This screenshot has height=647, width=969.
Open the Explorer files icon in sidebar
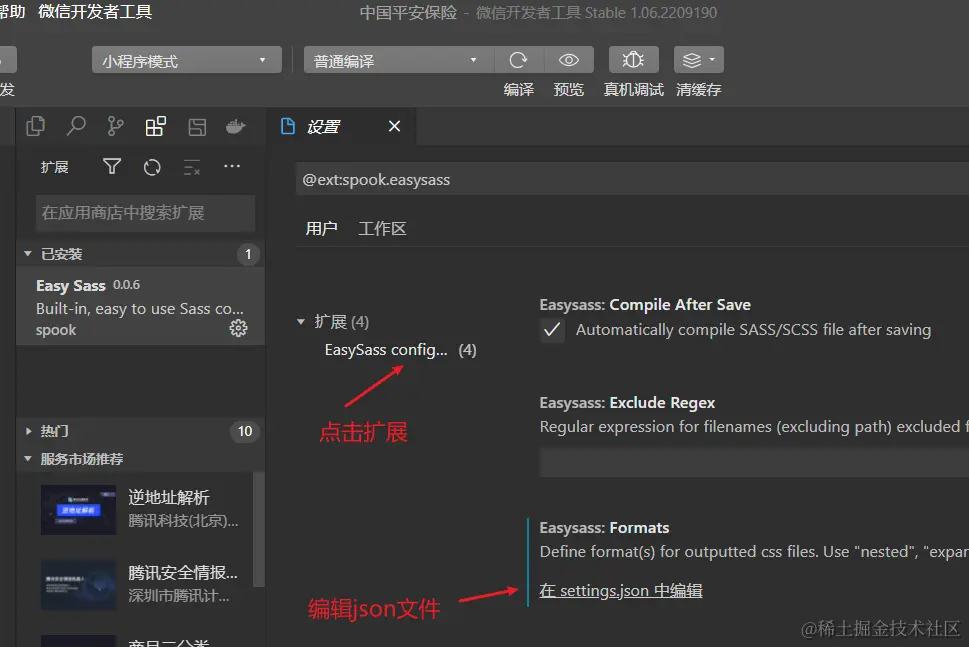36,127
